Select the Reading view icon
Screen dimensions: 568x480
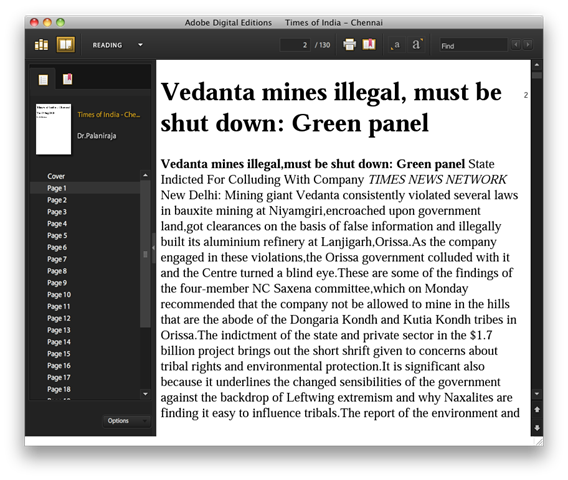click(x=66, y=45)
